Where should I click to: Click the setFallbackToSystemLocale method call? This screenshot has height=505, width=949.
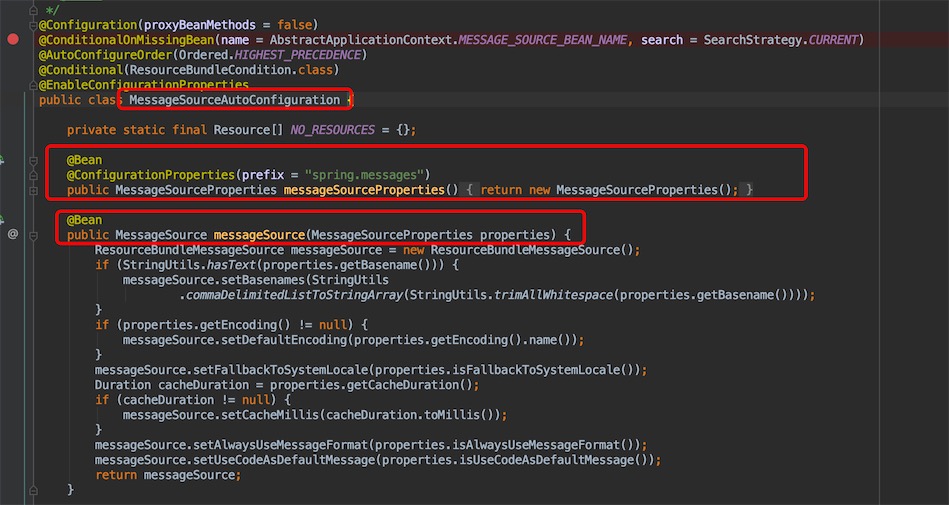(x=281, y=370)
